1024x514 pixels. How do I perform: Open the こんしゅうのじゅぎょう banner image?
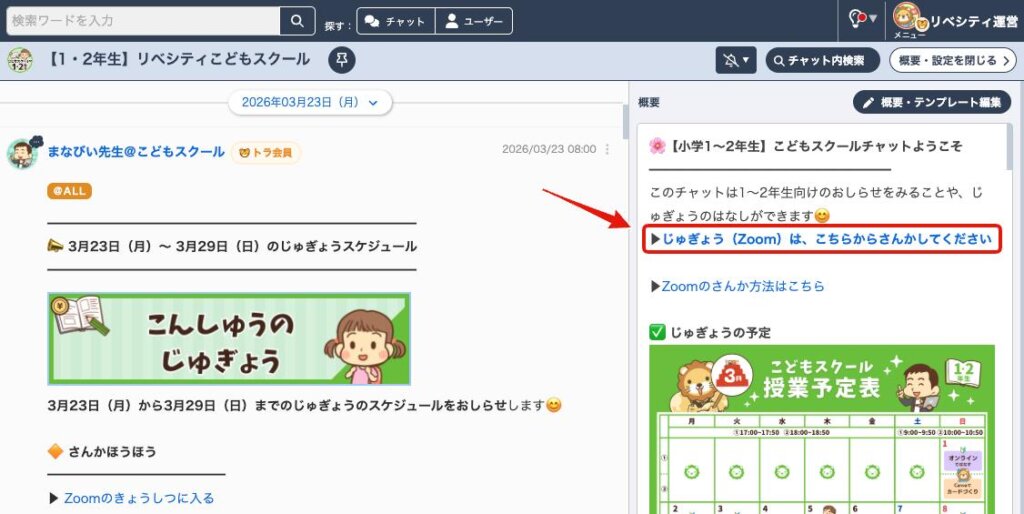[229, 339]
